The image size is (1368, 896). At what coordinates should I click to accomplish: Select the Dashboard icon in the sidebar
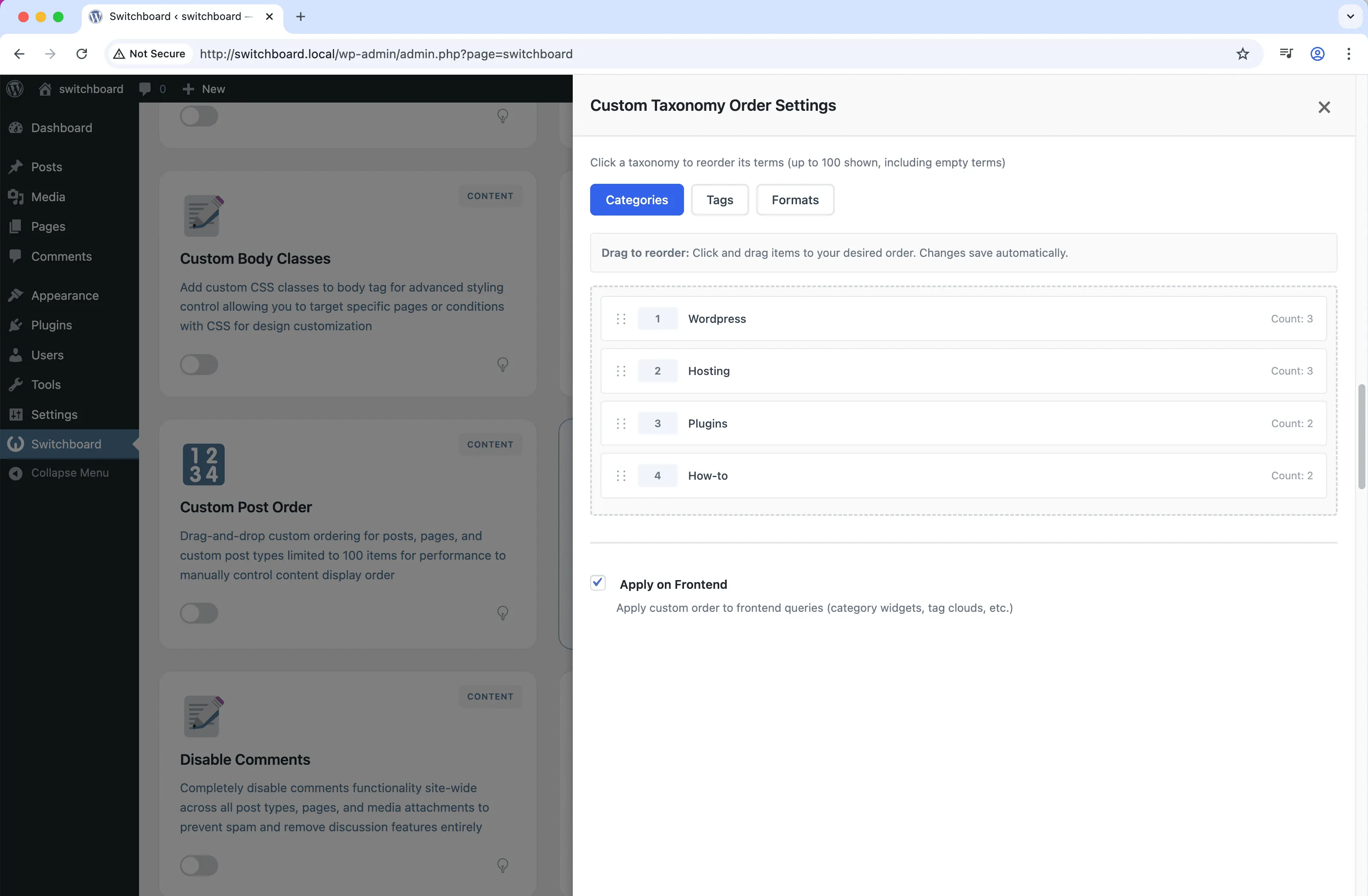click(x=17, y=127)
